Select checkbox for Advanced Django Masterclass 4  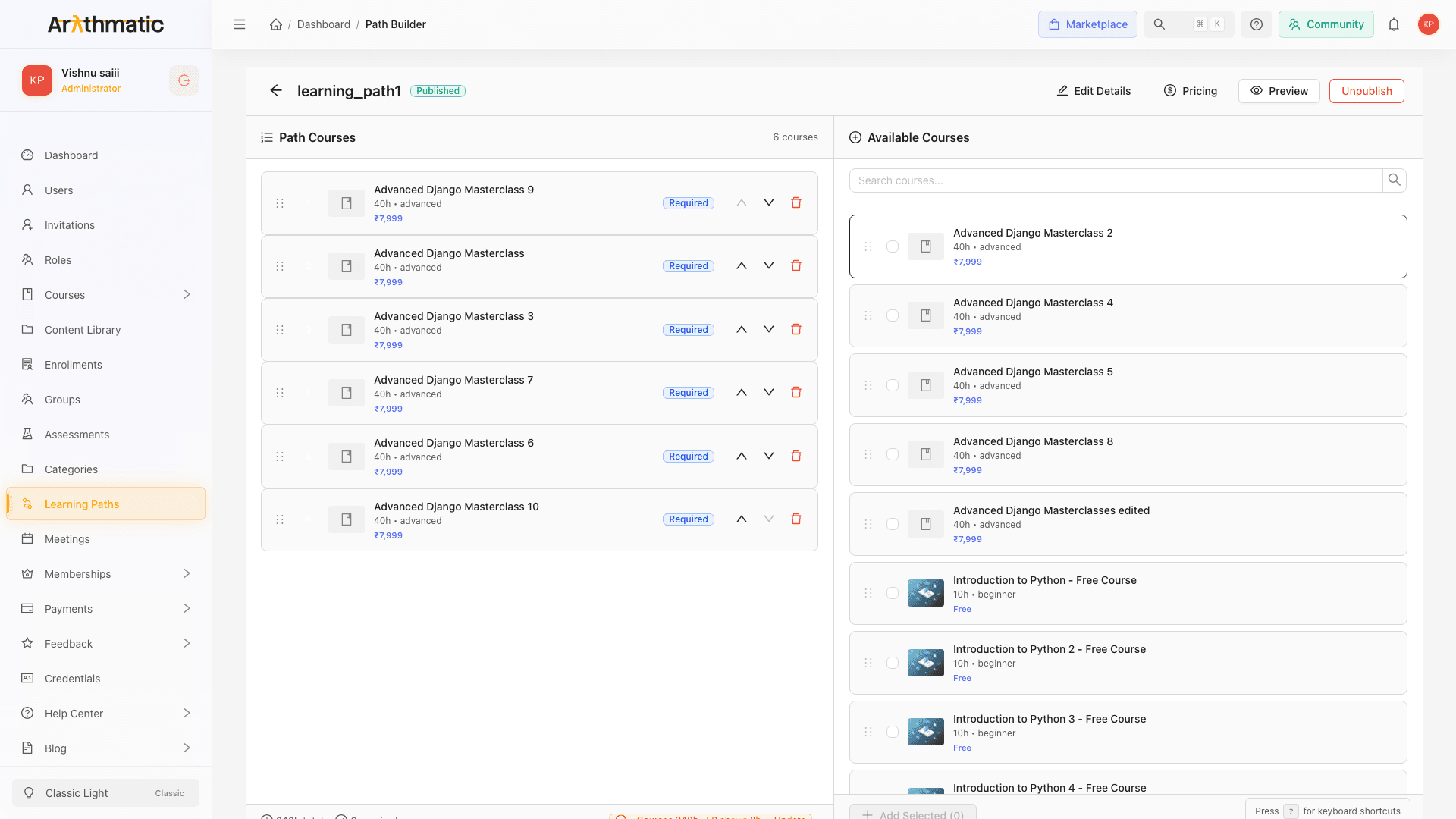click(893, 315)
